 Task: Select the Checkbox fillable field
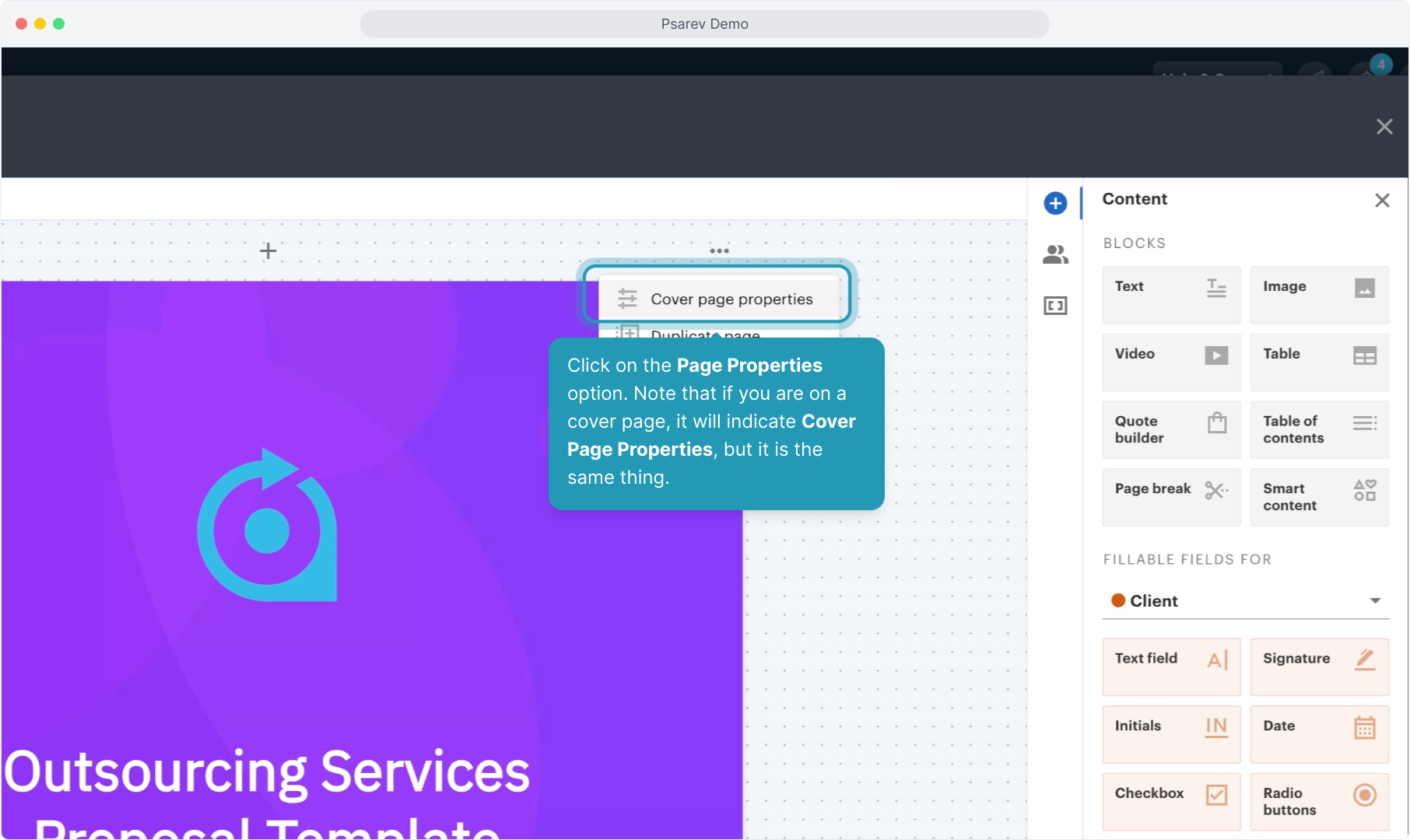[x=1170, y=802]
